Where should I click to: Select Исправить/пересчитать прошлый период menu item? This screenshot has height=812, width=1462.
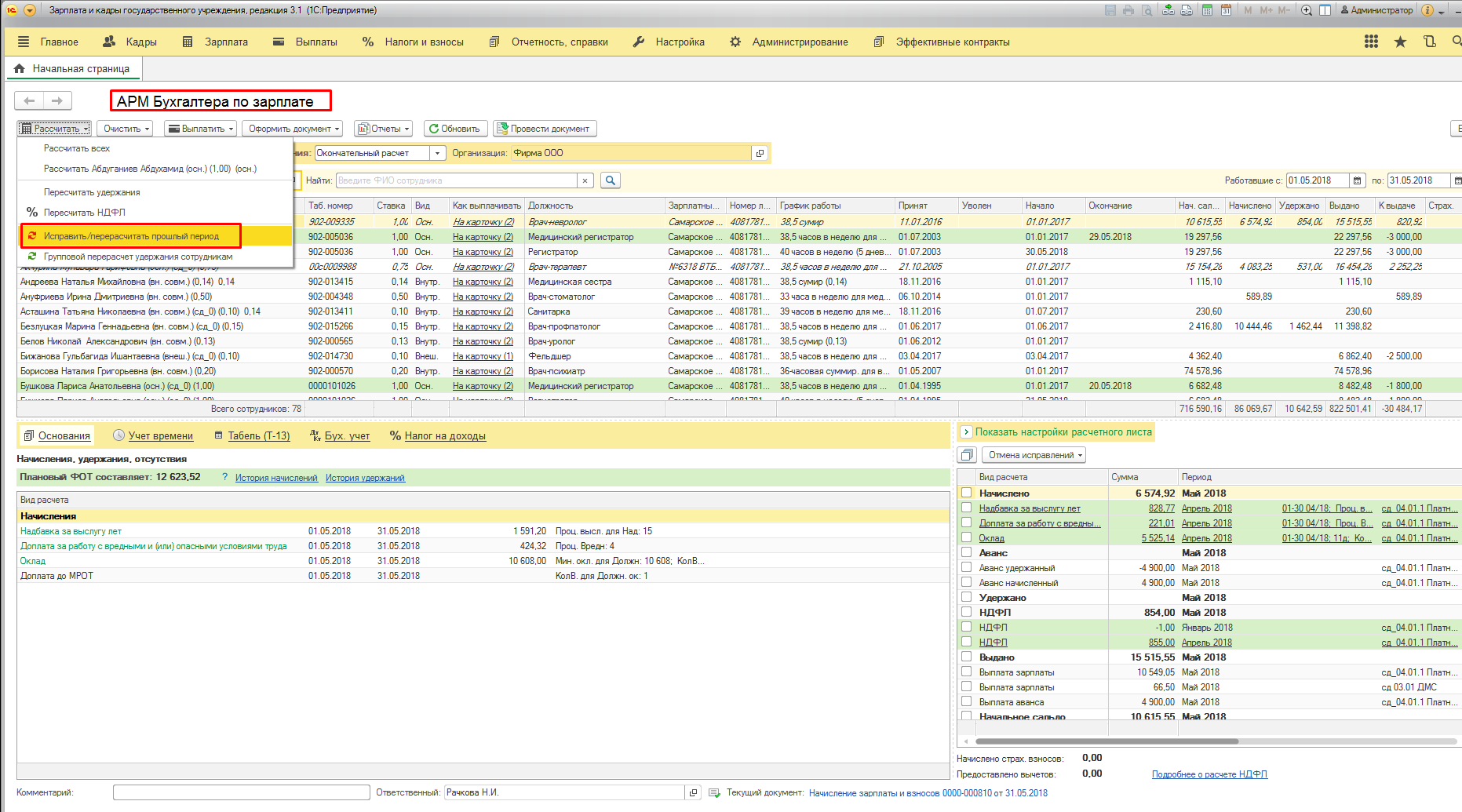click(131, 236)
